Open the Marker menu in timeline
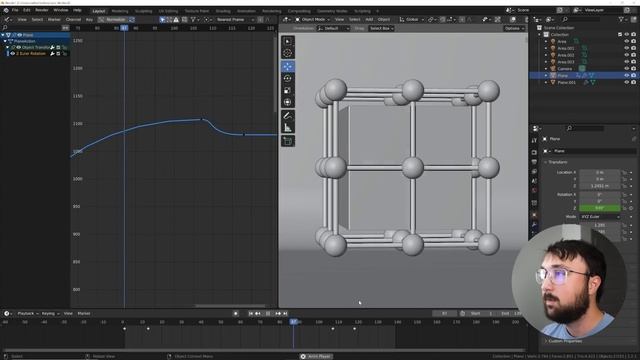The width and height of the screenshot is (640, 360). tap(84, 313)
